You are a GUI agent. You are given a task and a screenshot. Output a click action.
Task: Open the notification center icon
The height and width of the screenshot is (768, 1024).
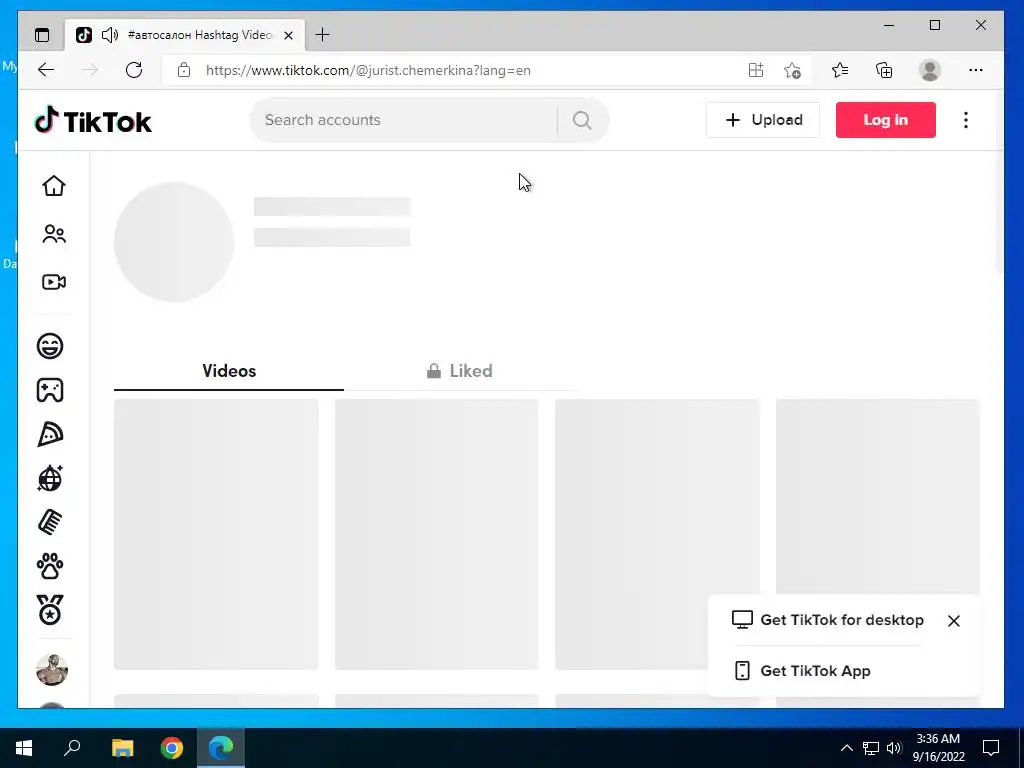pos(991,748)
